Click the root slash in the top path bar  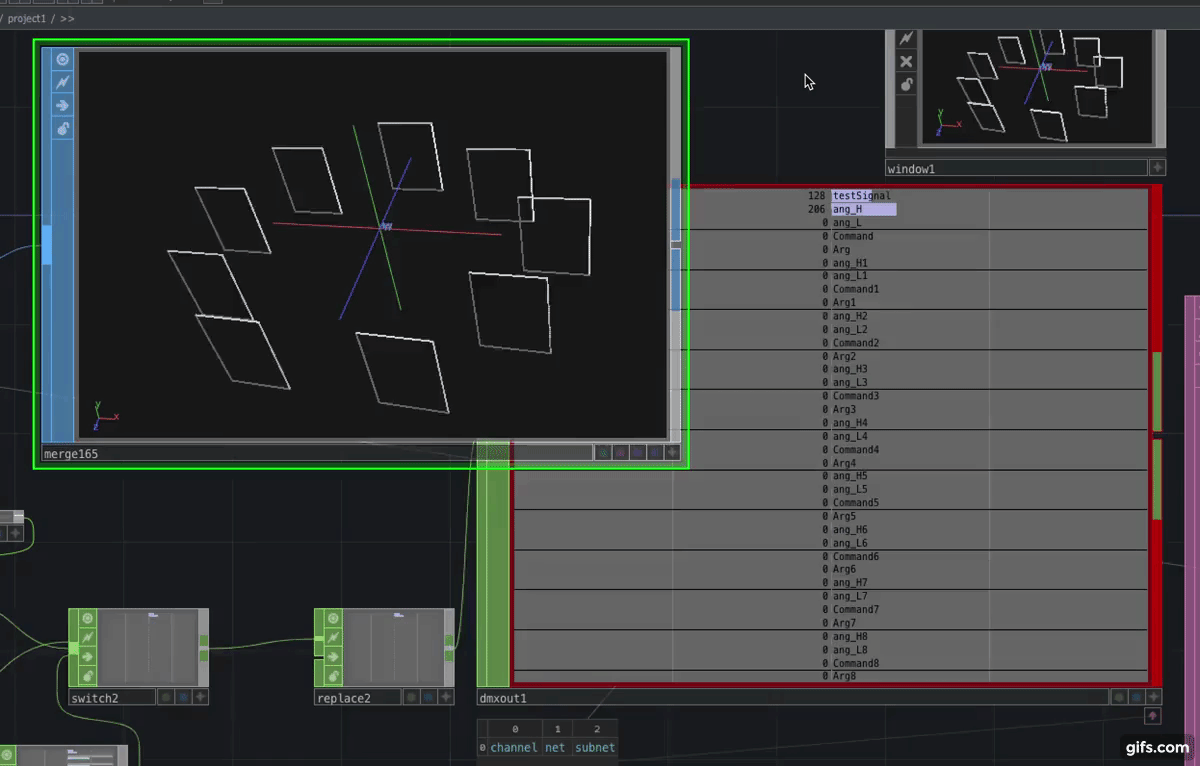coord(5,18)
